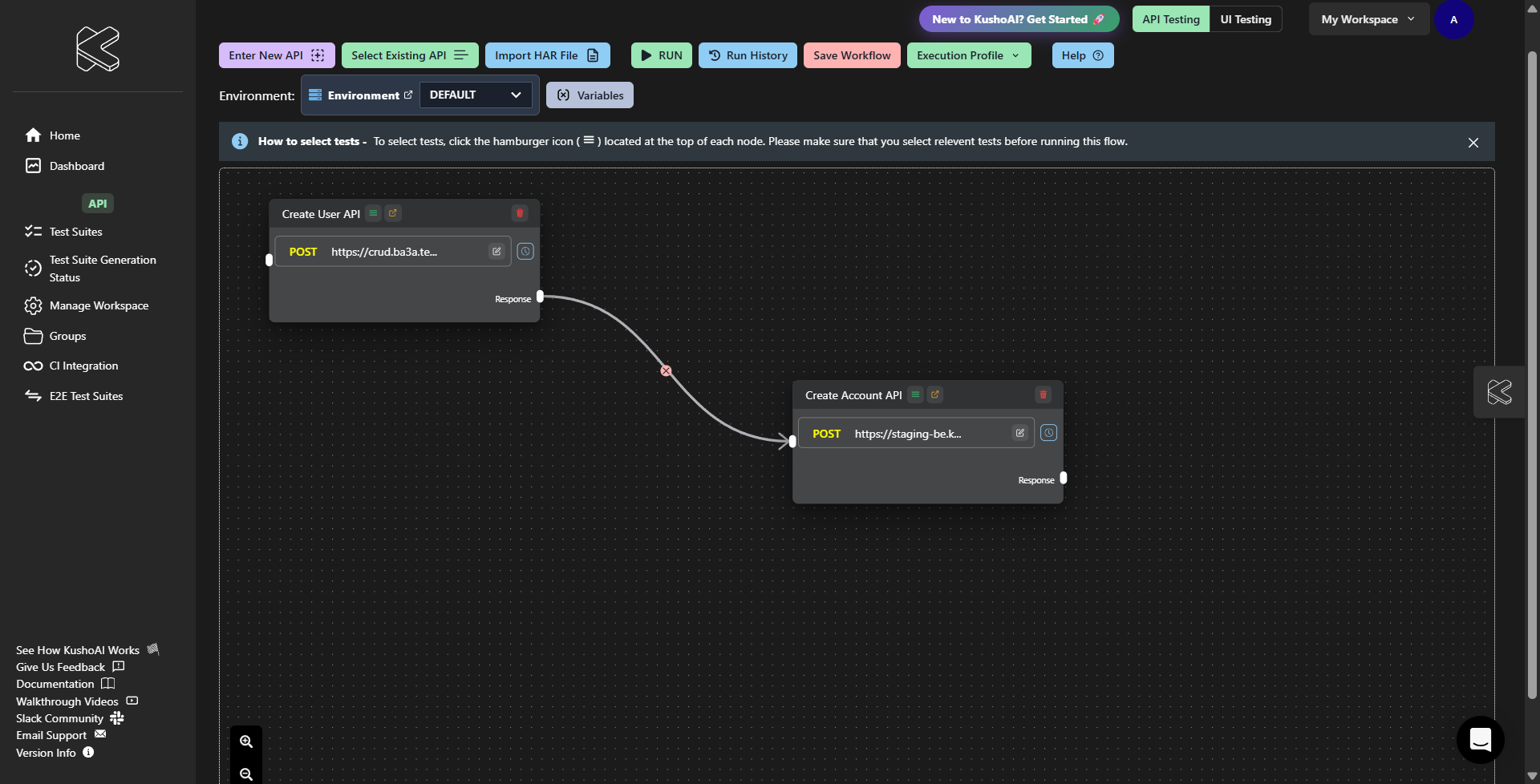Dismiss the How to select tests banner
Image resolution: width=1540 pixels, height=784 pixels.
pyautogui.click(x=1473, y=143)
